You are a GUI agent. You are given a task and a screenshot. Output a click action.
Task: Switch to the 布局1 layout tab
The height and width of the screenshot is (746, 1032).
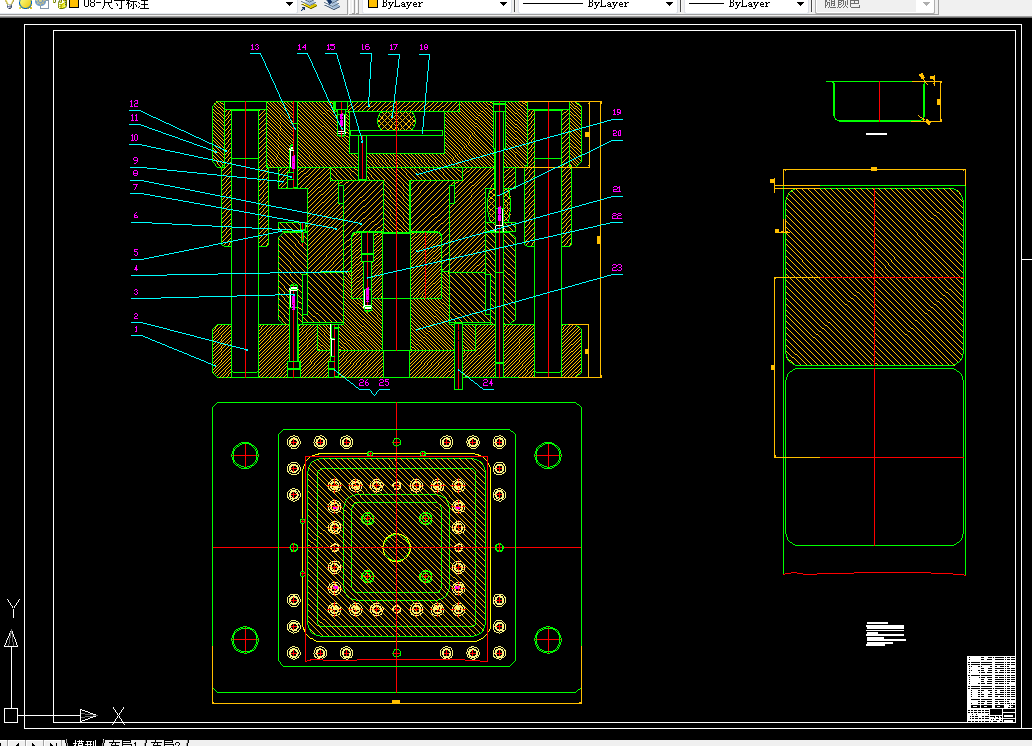click(123, 743)
